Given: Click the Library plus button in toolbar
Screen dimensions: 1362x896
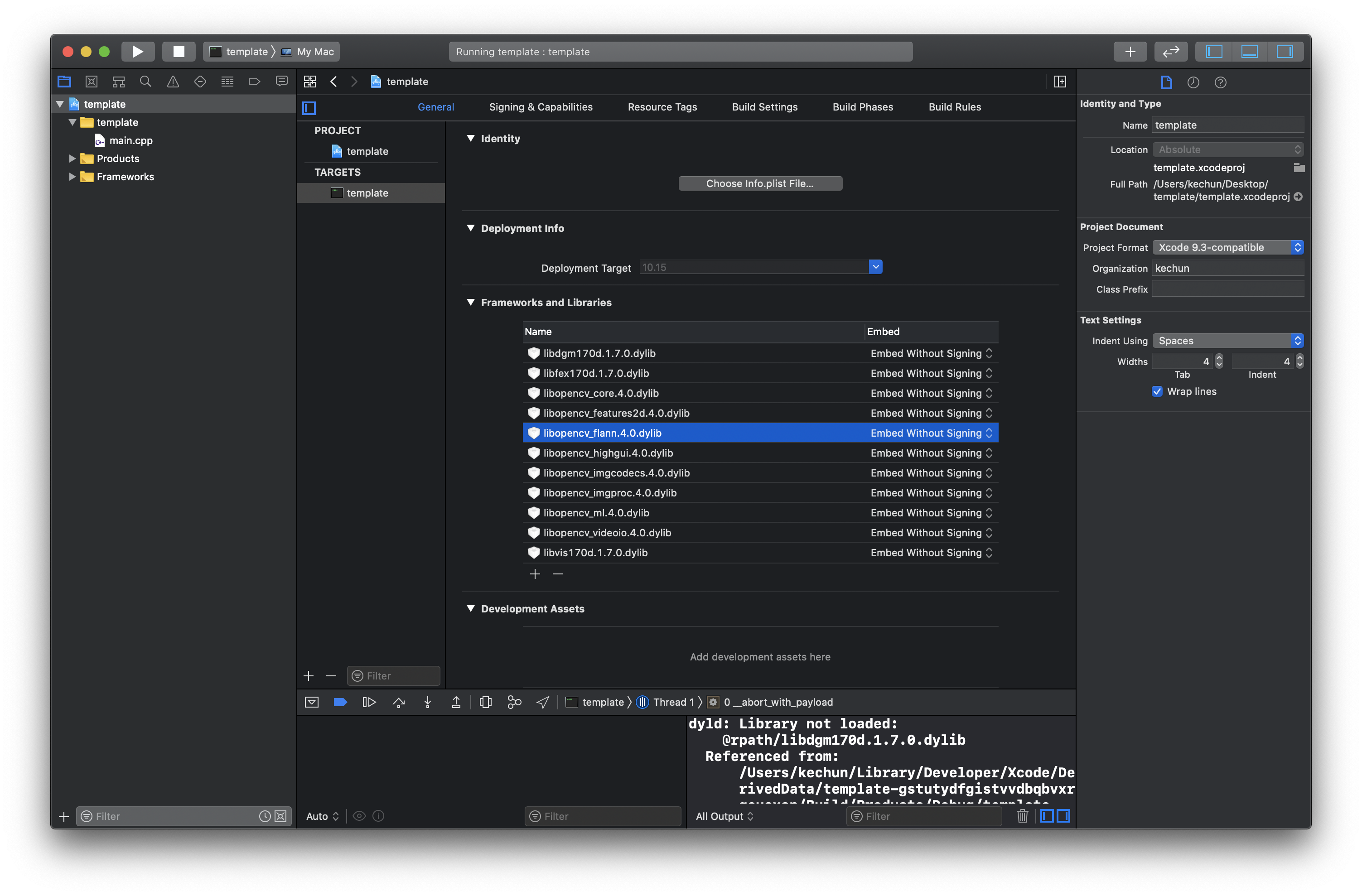Looking at the screenshot, I should tap(1130, 52).
